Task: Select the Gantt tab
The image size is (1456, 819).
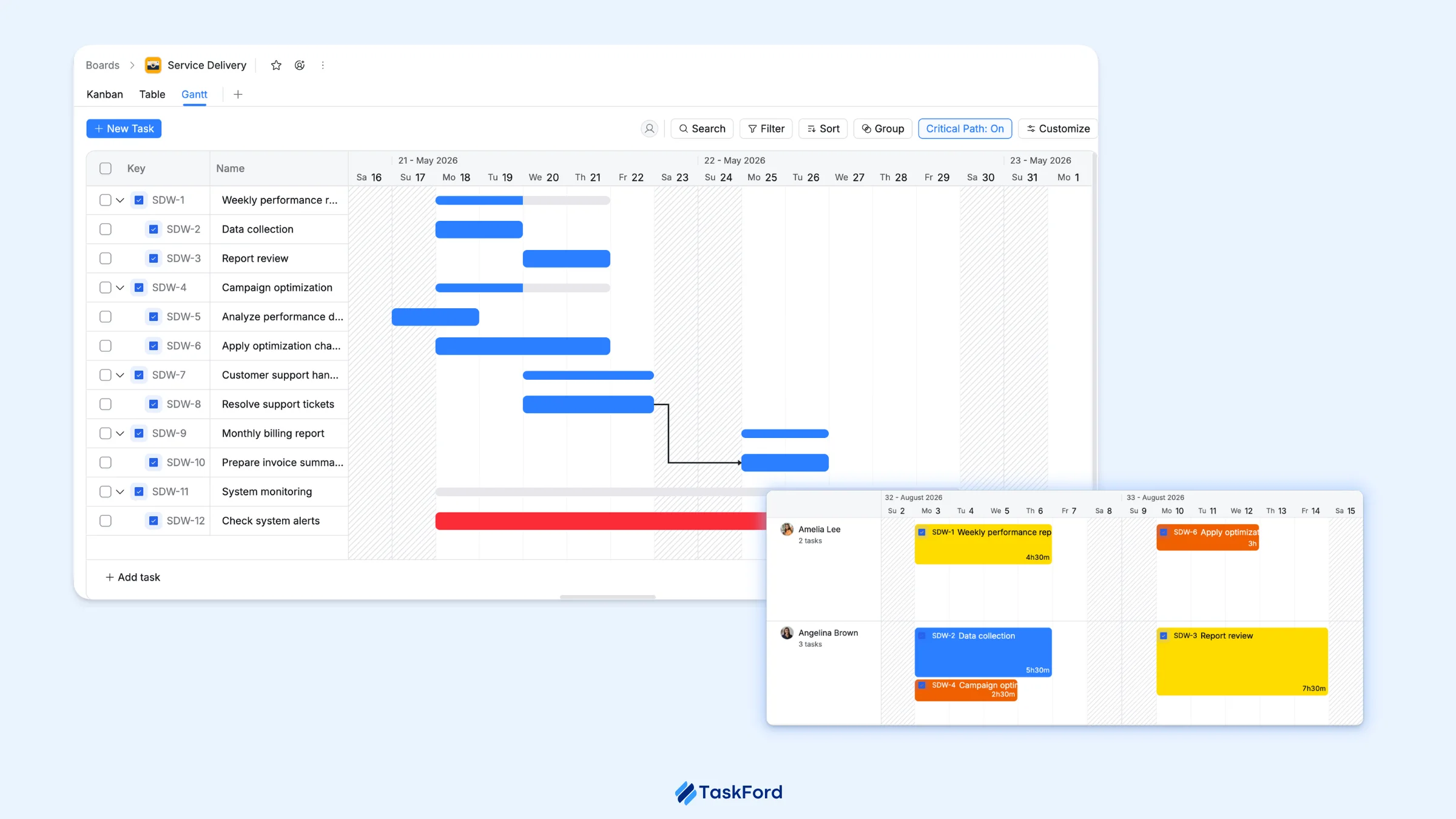Action: click(x=194, y=94)
